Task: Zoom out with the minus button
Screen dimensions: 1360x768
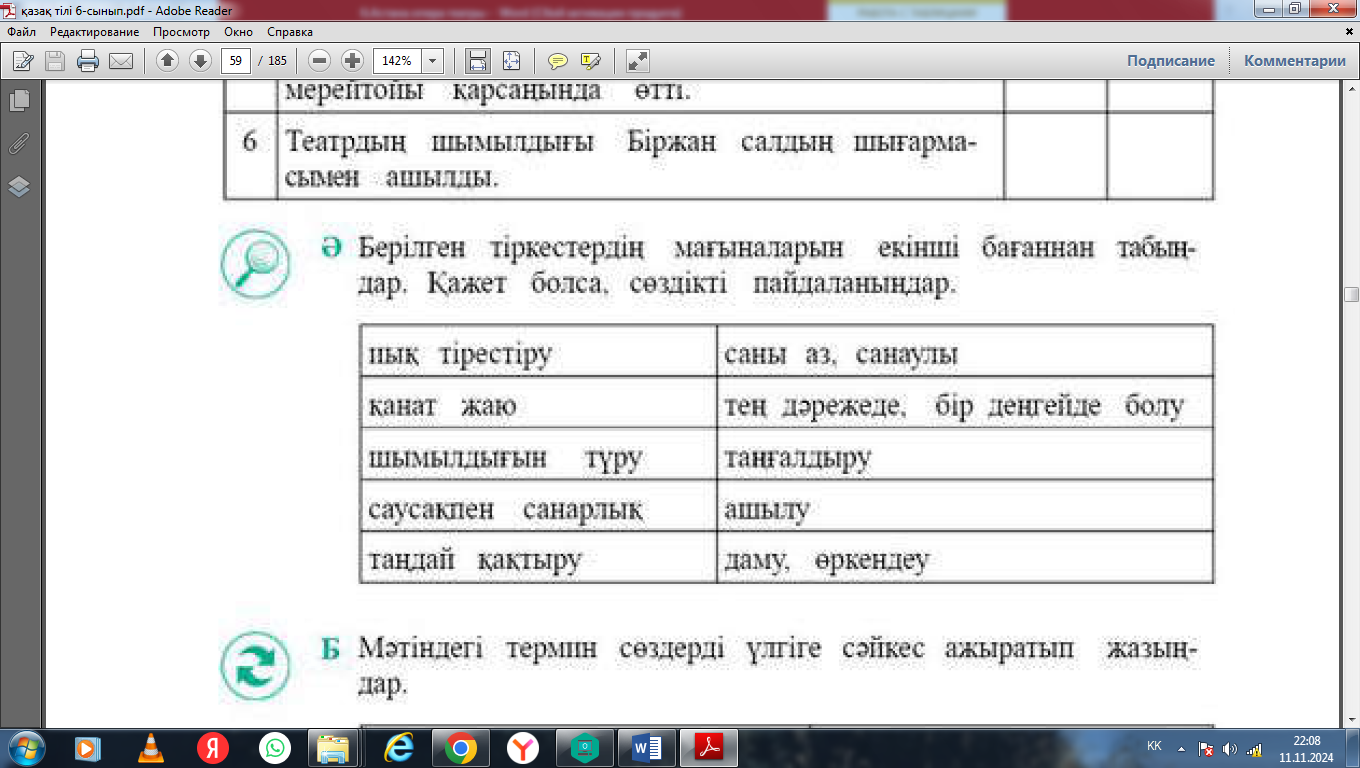Action: click(319, 61)
